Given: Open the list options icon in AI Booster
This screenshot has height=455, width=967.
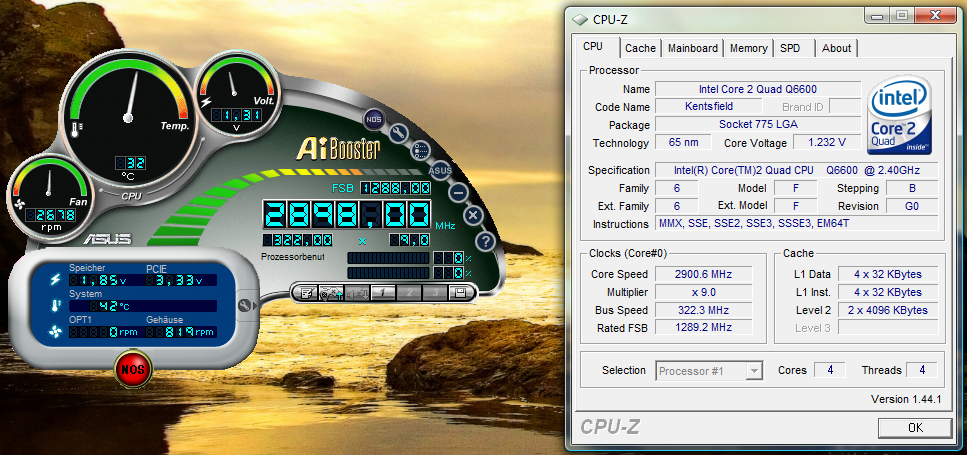Looking at the screenshot, I should point(421,149).
